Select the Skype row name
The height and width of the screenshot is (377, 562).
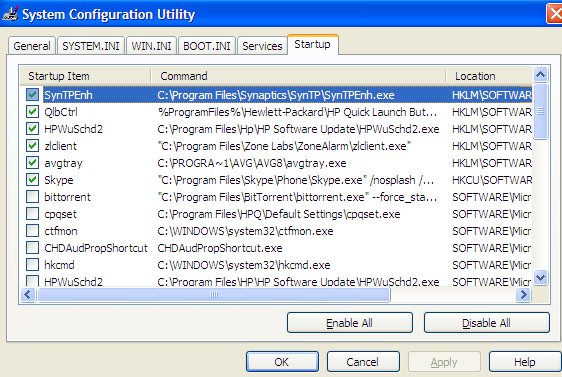pyautogui.click(x=58, y=180)
